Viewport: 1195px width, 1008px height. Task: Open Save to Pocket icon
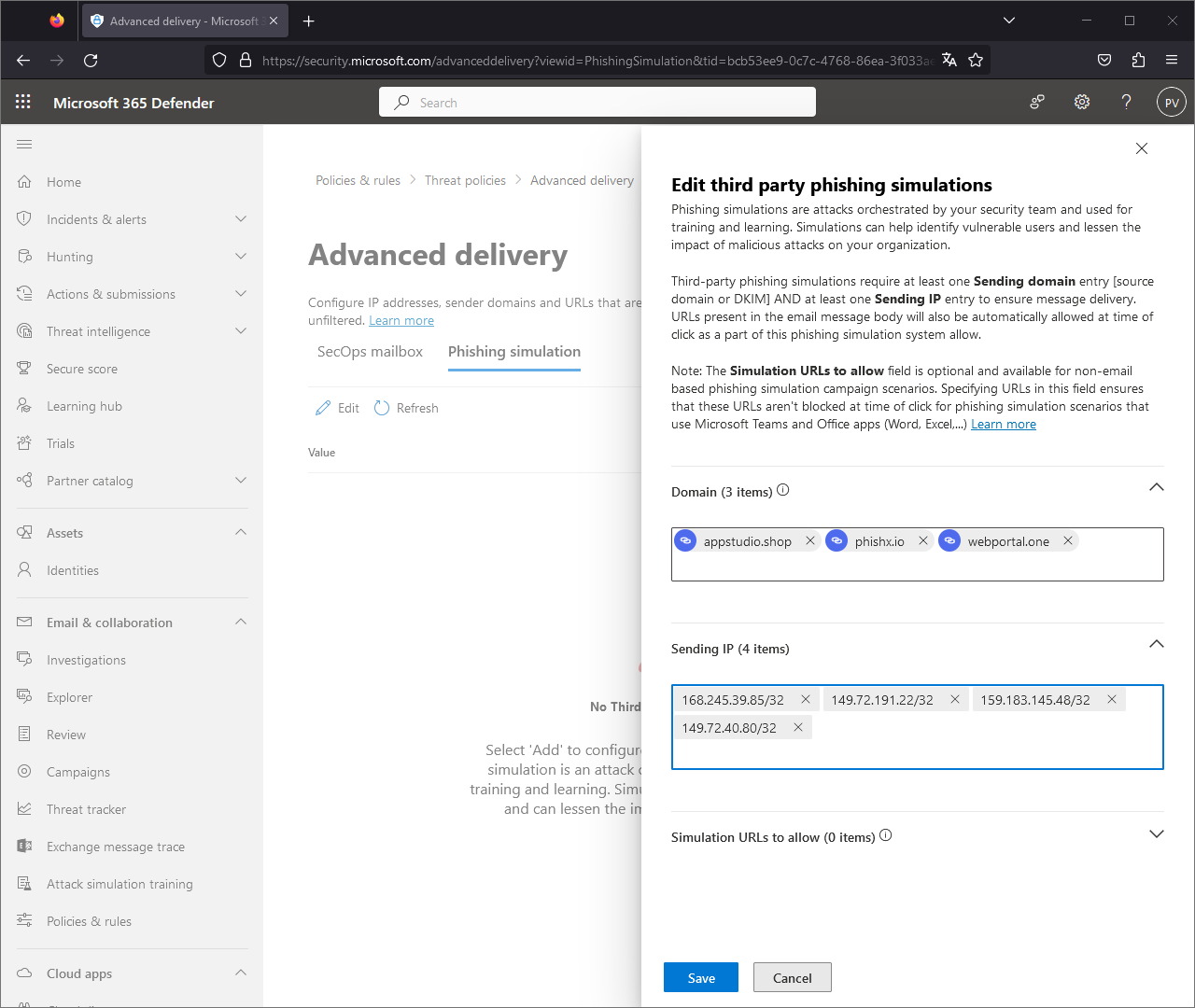[1104, 60]
